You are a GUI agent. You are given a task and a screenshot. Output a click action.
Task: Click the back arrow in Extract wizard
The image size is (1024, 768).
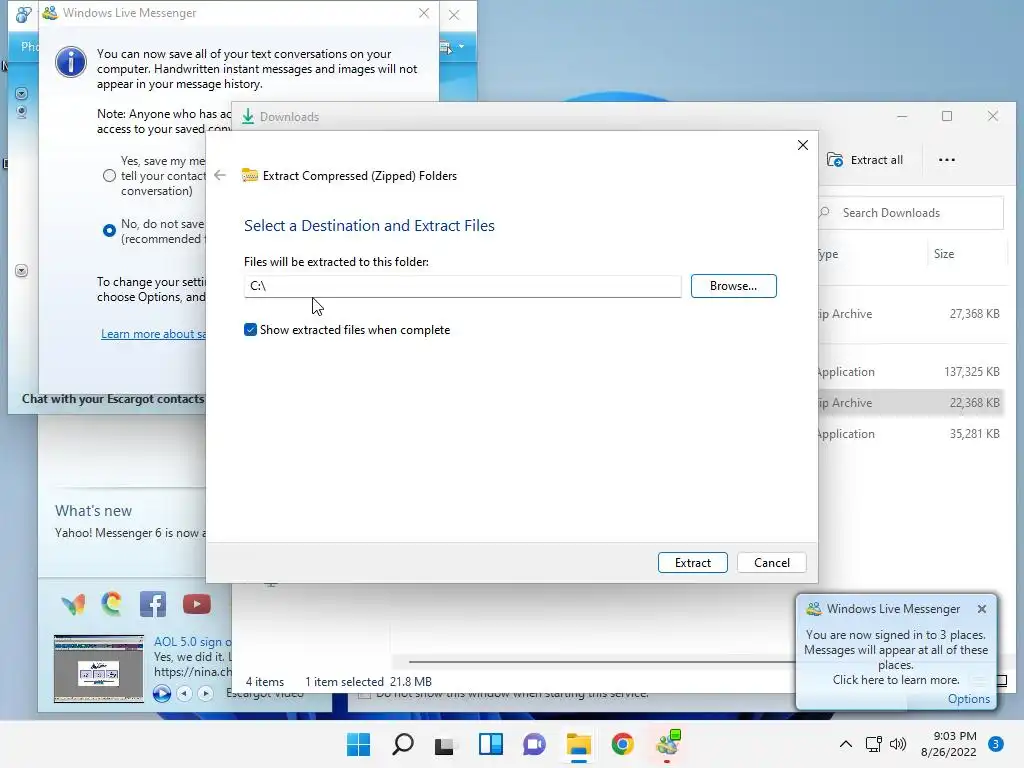point(220,175)
